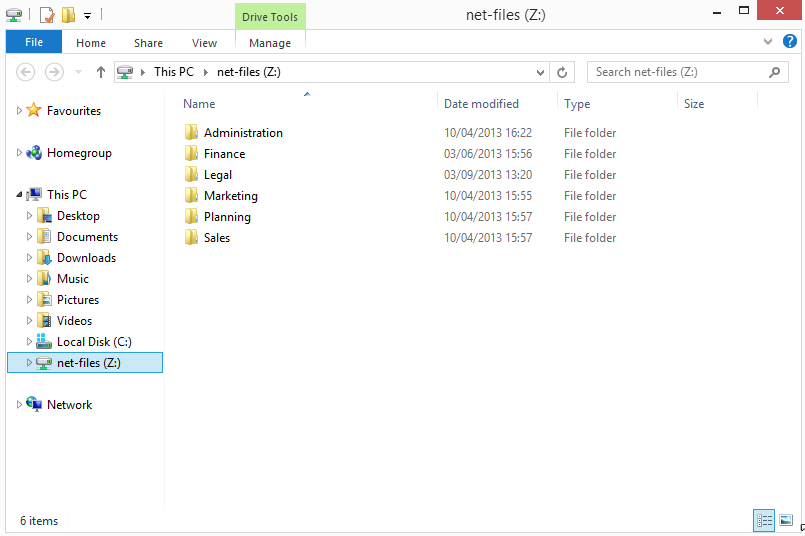This screenshot has height=536, width=805.
Task: Click the Planning folder name
Action: click(227, 217)
